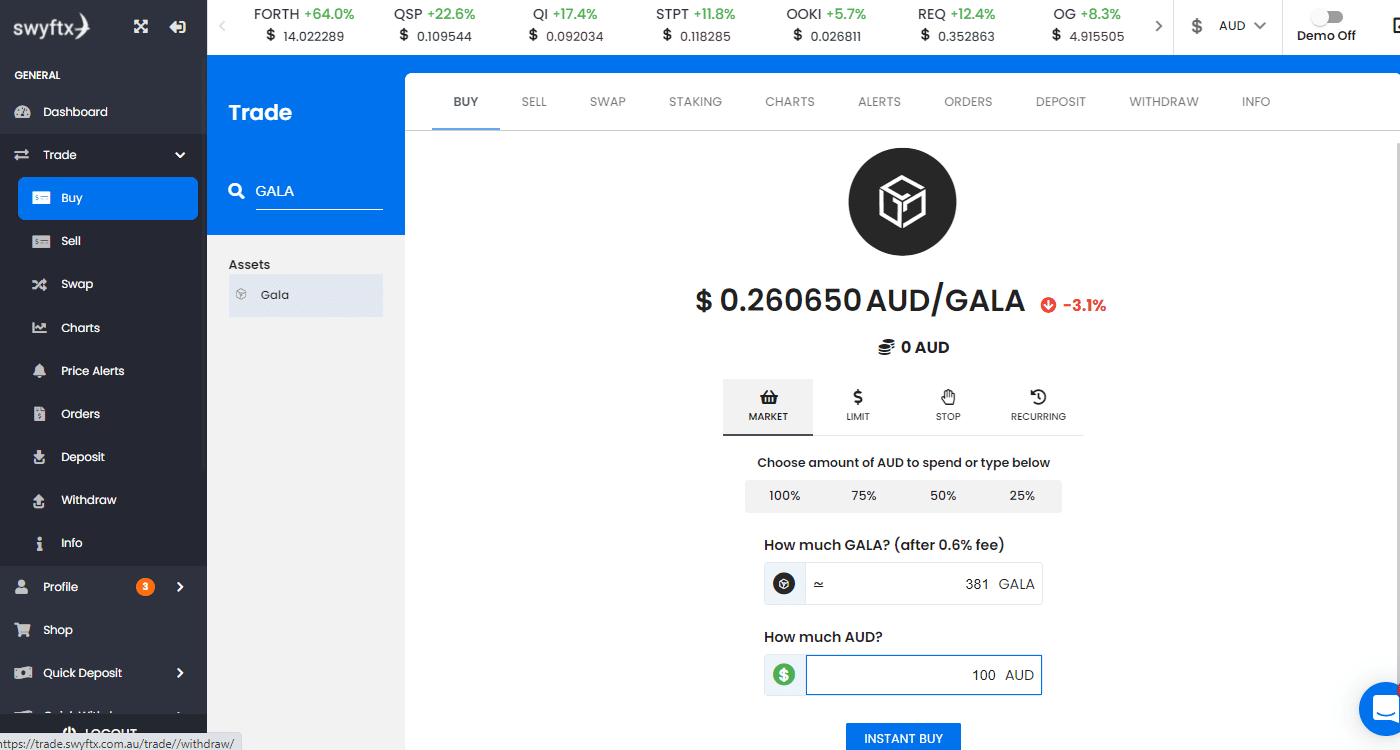Click the Swyftx logo

51,27
